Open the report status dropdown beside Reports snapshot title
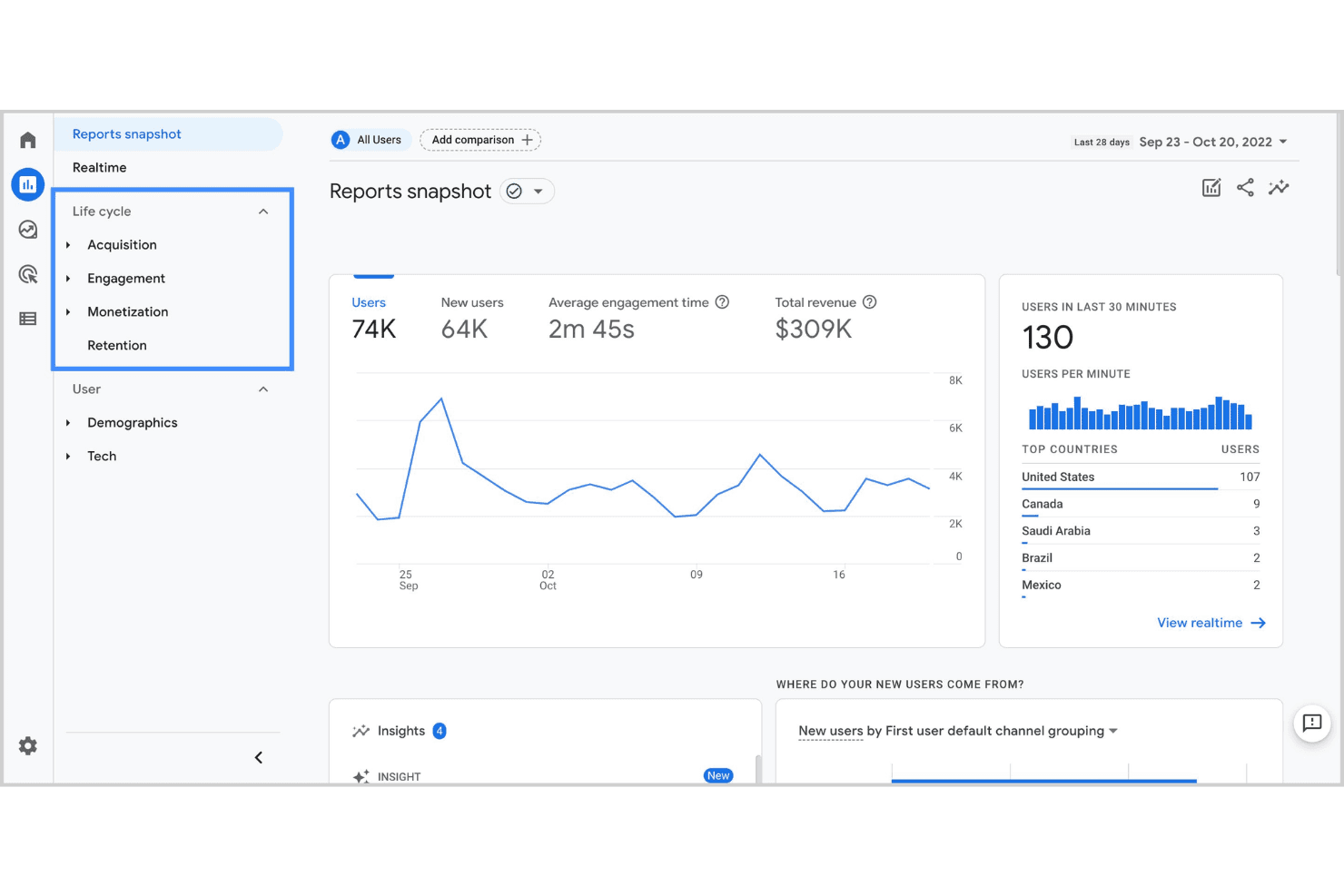1344x896 pixels. point(527,192)
